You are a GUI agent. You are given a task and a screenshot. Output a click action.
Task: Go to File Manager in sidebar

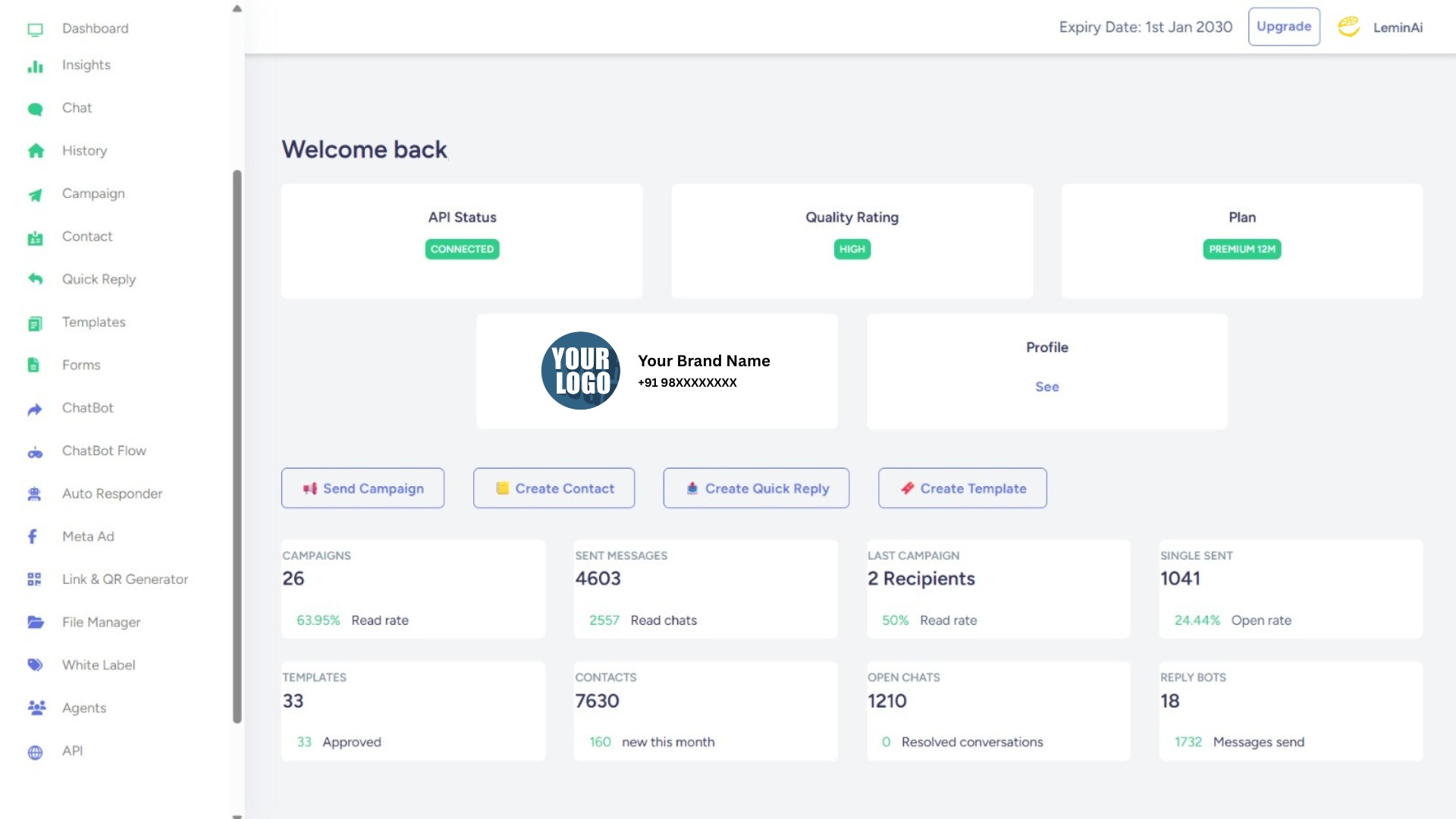(x=101, y=623)
